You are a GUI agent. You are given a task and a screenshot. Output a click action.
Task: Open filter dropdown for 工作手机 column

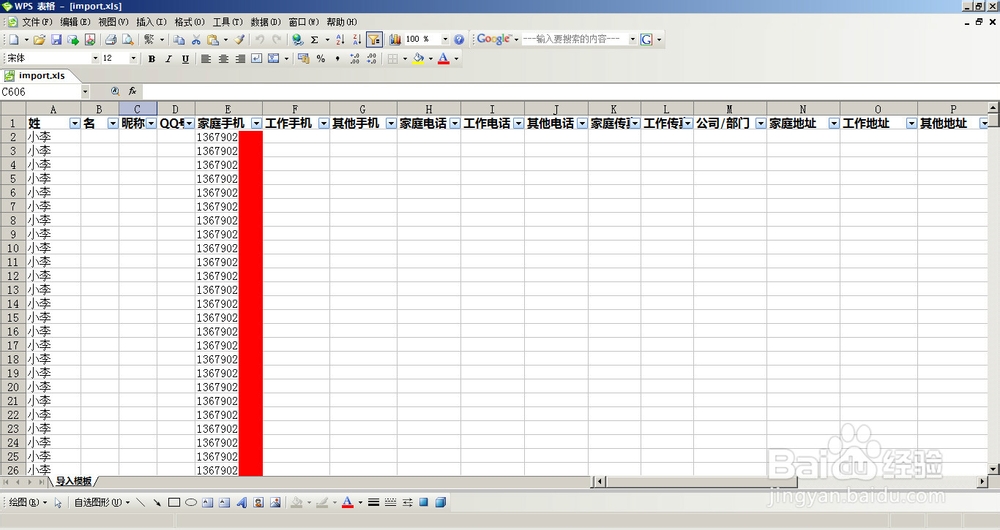(323, 123)
